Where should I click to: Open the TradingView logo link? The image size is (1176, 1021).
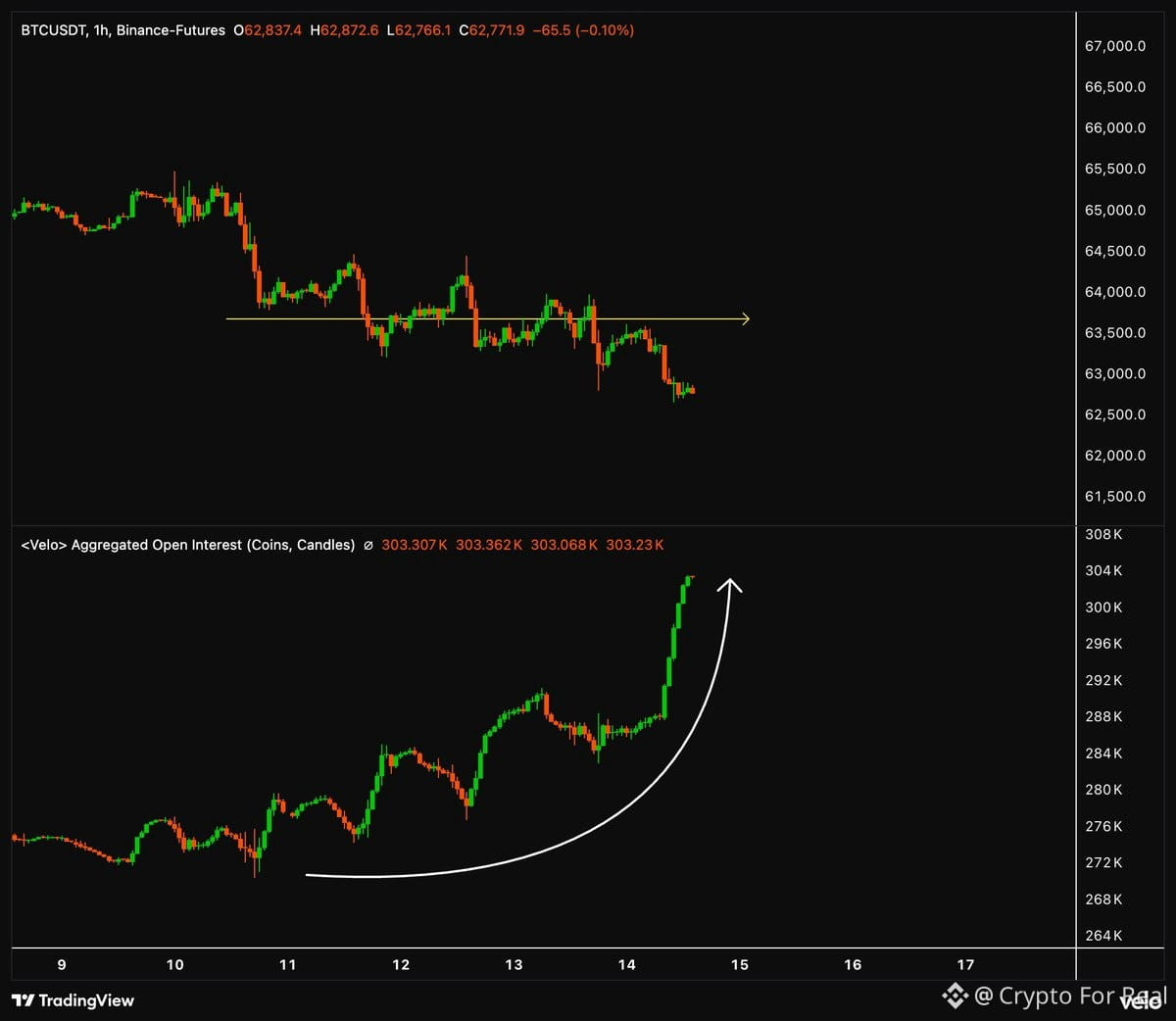[73, 1000]
